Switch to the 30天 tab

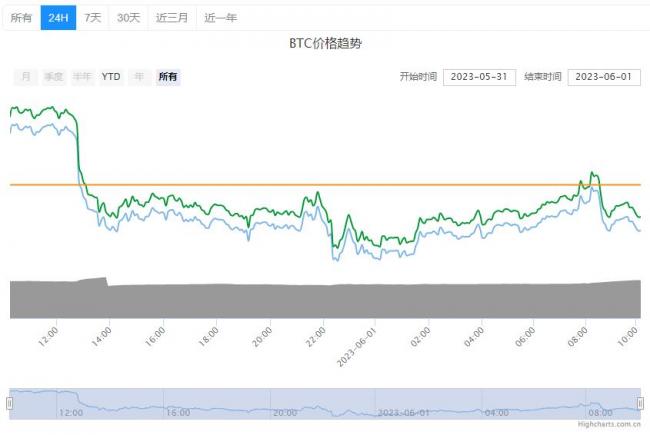click(128, 17)
